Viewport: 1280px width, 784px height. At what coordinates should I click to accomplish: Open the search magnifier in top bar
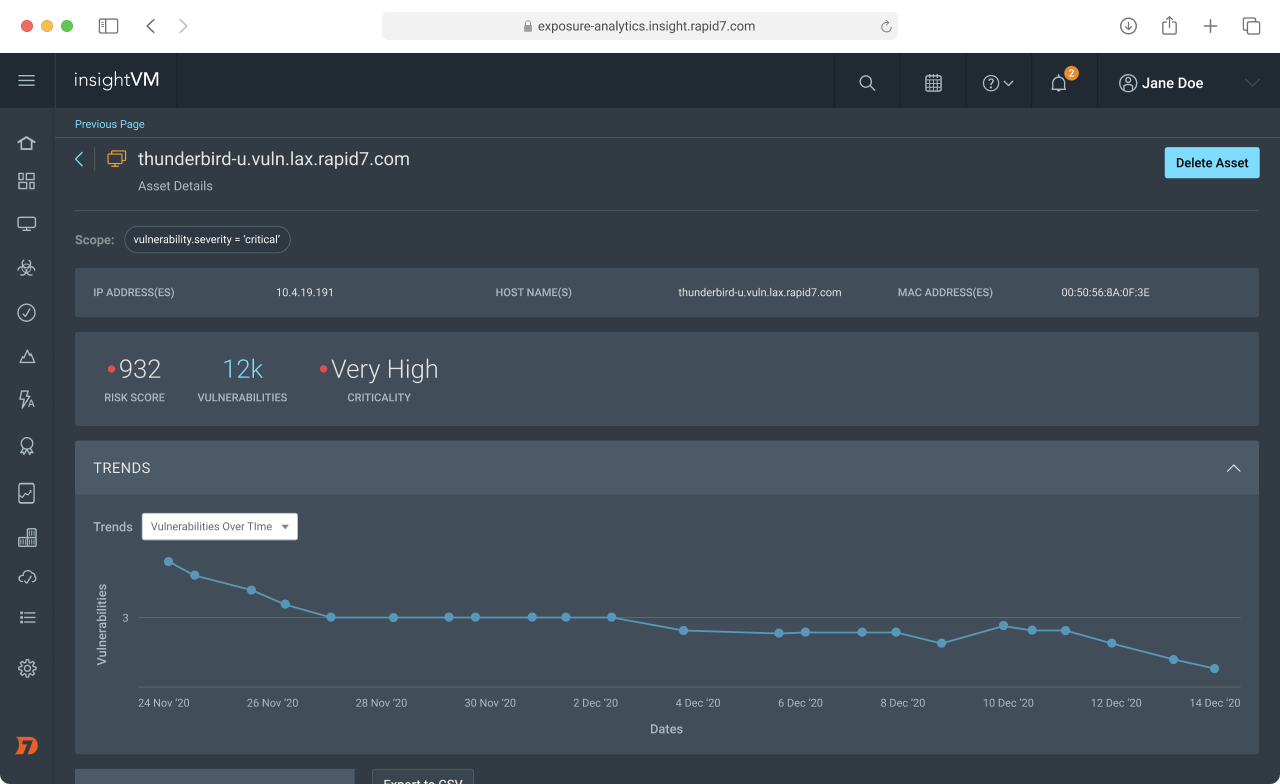[x=867, y=83]
